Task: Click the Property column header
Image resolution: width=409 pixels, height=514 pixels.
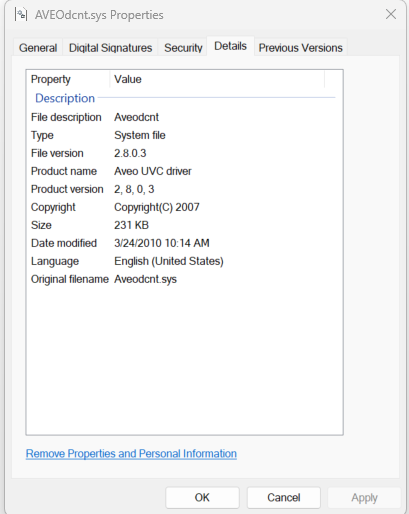Action: (68, 79)
